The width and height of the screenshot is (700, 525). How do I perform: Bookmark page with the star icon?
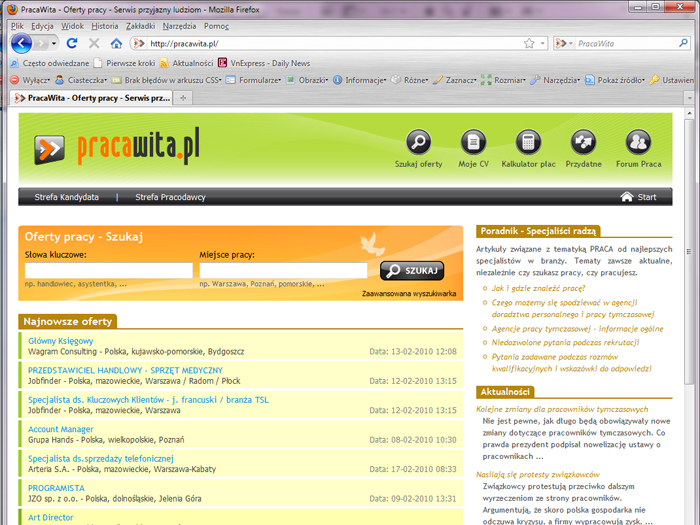pos(529,43)
